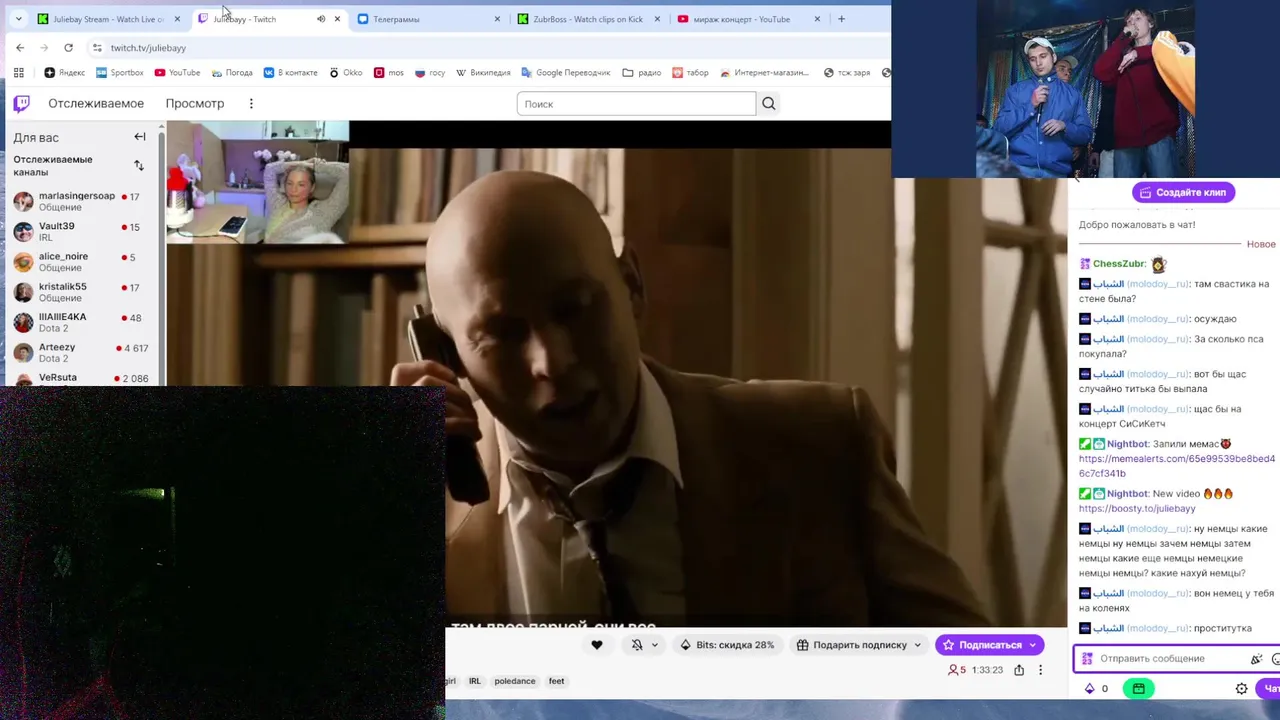
Task: Open a new browser tab
Action: 841,19
